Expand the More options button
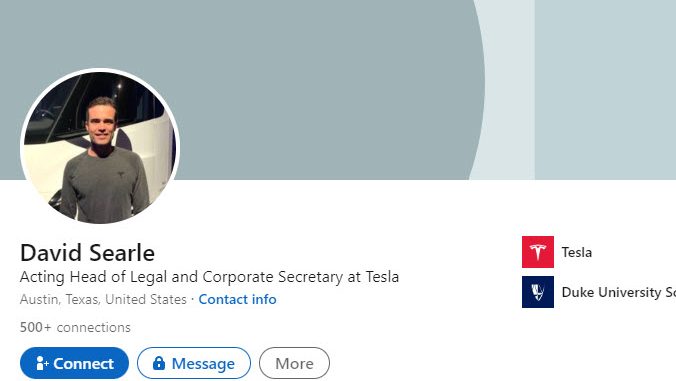This screenshot has width=676, height=381. [x=294, y=363]
